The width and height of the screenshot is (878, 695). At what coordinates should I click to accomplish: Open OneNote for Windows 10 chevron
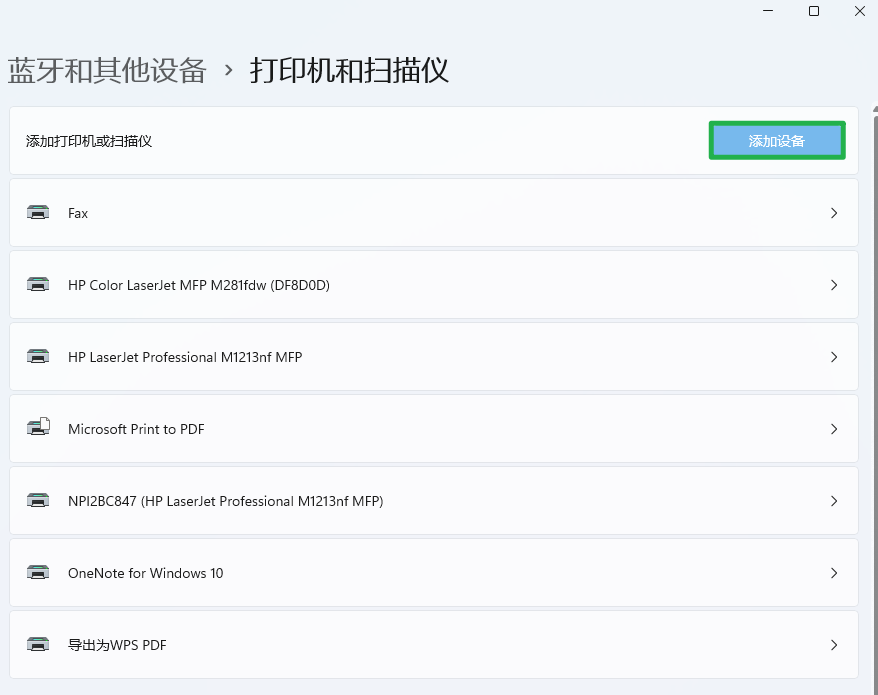[834, 573]
